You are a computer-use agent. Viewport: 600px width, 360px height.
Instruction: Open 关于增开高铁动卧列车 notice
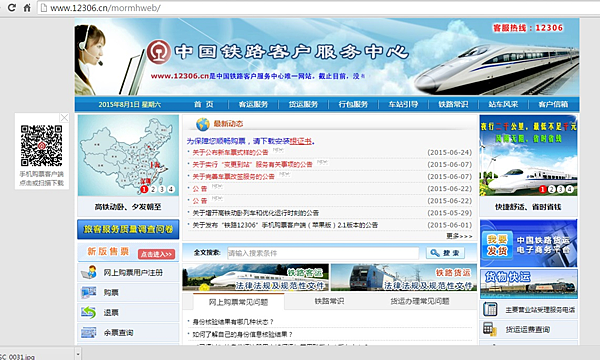click(x=256, y=213)
